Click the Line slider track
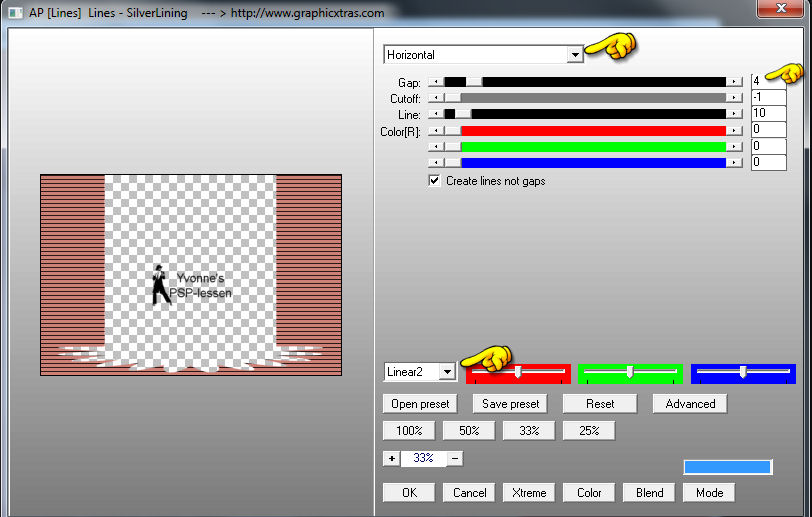Viewport: 812px width, 517px height. point(585,114)
